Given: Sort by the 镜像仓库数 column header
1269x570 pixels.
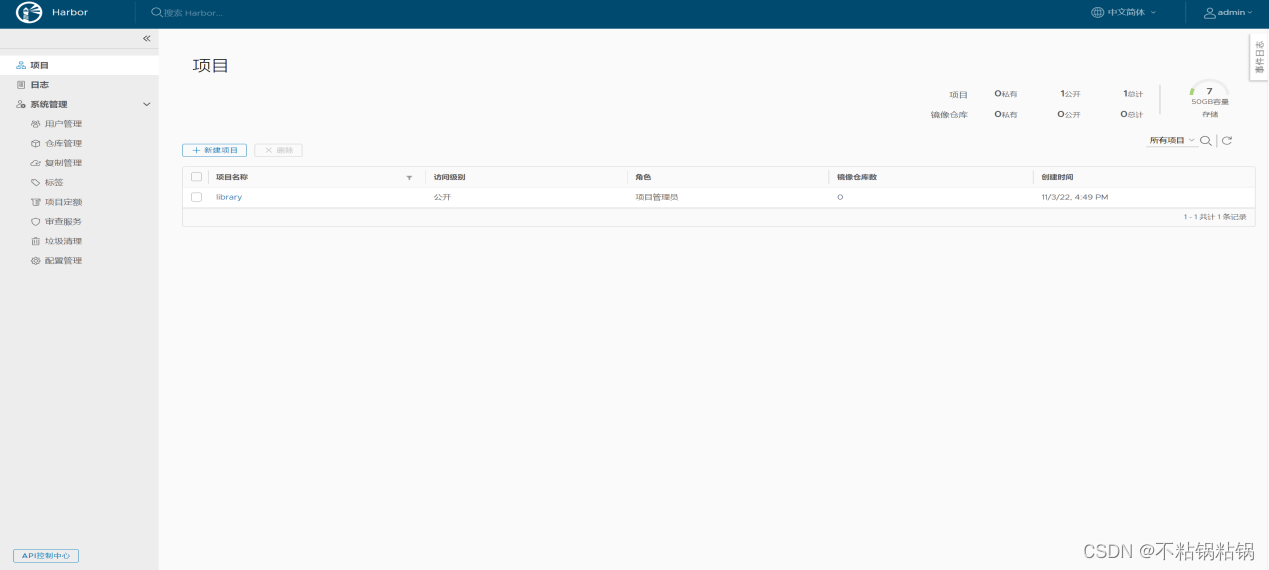Looking at the screenshot, I should (x=857, y=177).
